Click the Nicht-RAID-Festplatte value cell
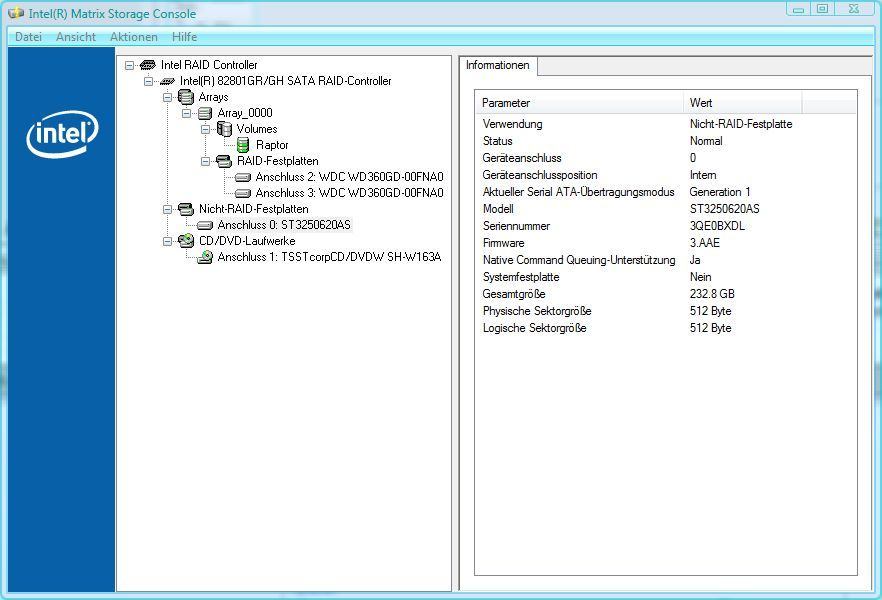This screenshot has height=600, width=882. [741, 124]
